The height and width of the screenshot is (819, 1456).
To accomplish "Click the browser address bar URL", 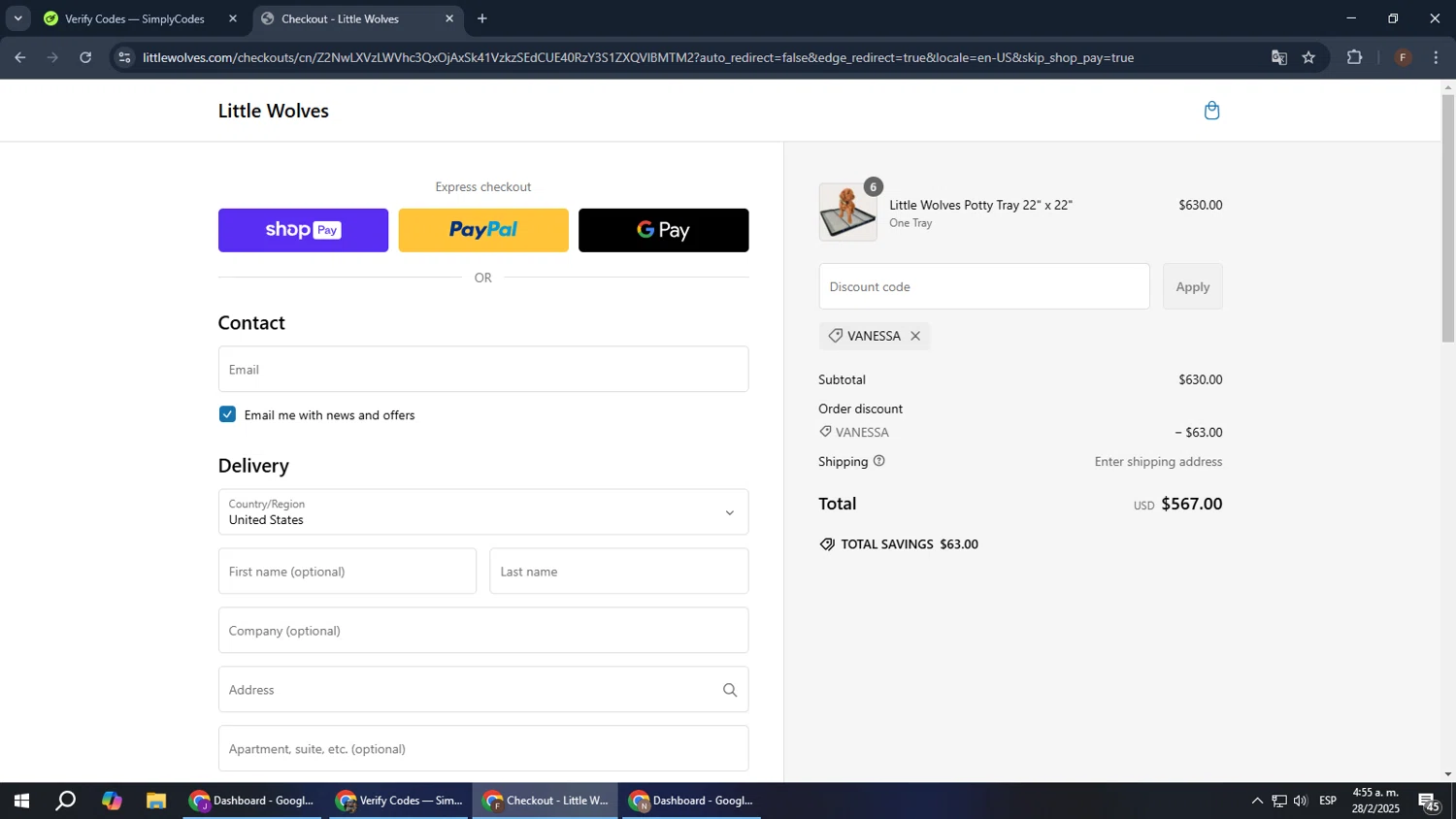I will (x=638, y=57).
